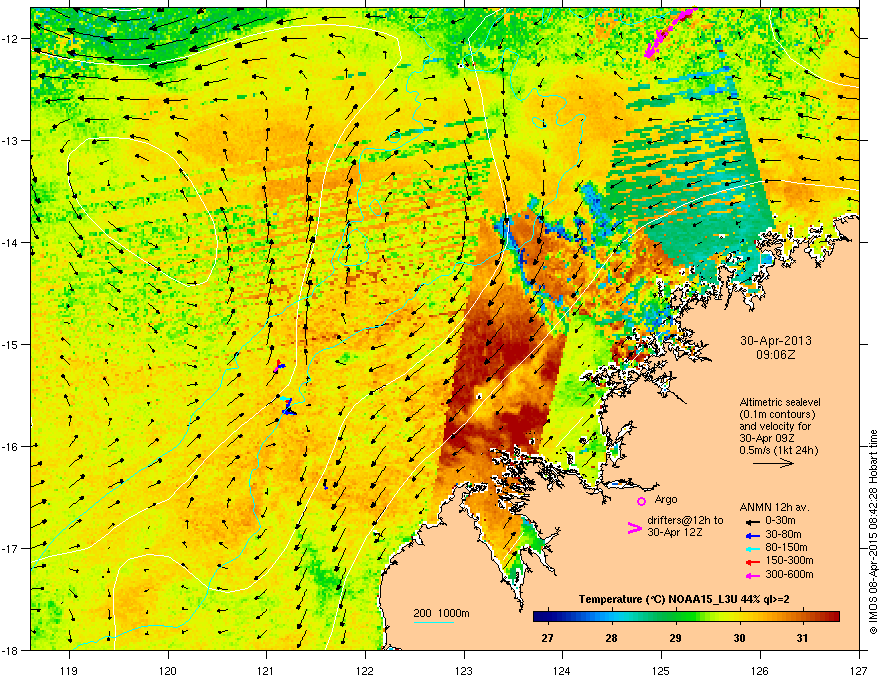Click the 127 longitude axis label
Screen dimensions: 880x680
tap(859, 670)
